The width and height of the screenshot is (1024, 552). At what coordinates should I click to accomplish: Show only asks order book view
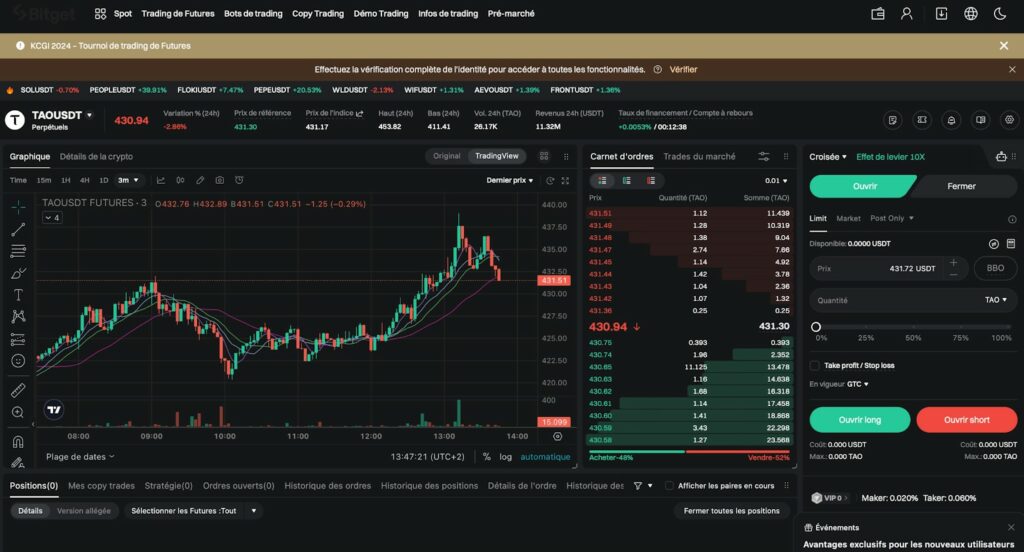click(650, 180)
